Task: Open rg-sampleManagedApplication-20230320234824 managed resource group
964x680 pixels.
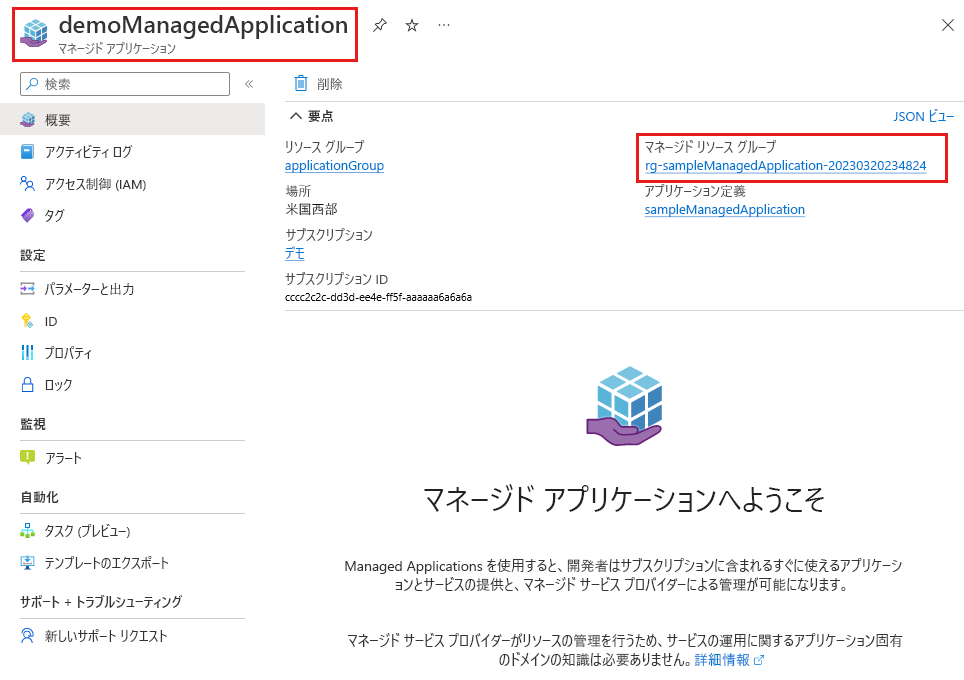Action: coord(785,165)
